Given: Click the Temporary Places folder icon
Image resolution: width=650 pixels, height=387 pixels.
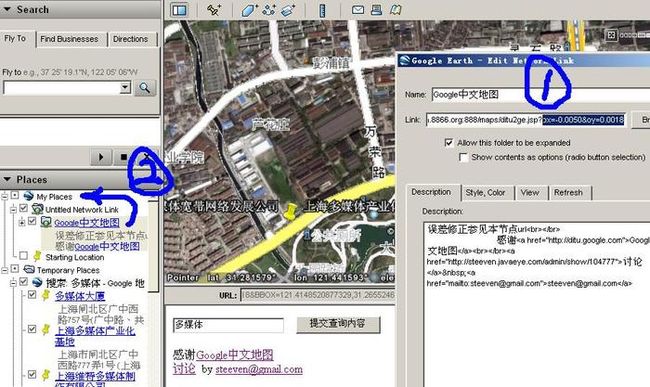Looking at the screenshot, I should [29, 270].
